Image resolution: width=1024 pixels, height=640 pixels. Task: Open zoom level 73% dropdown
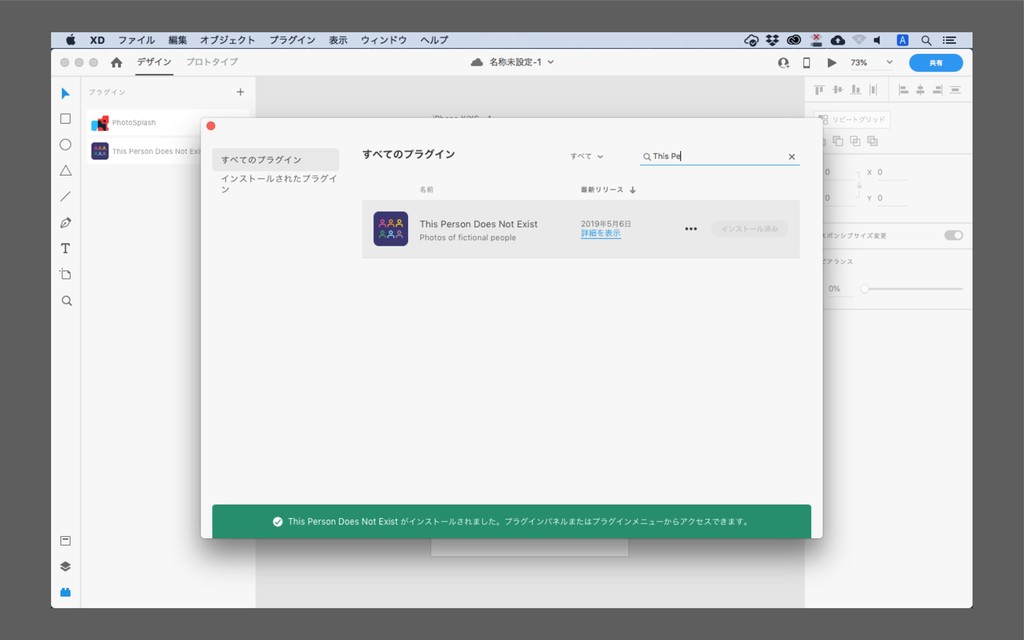click(871, 63)
